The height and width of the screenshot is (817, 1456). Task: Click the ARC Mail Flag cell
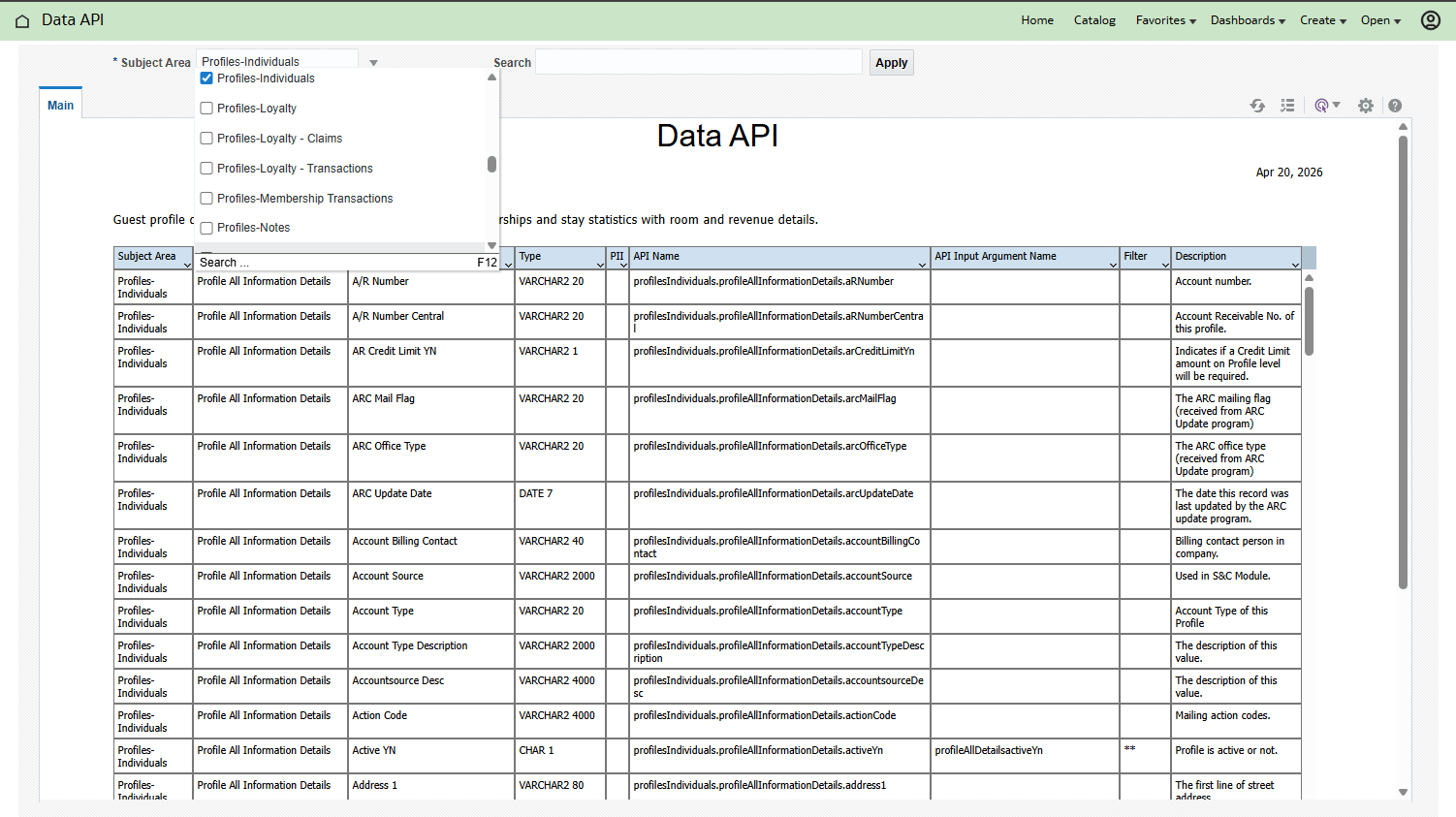pyautogui.click(x=431, y=411)
